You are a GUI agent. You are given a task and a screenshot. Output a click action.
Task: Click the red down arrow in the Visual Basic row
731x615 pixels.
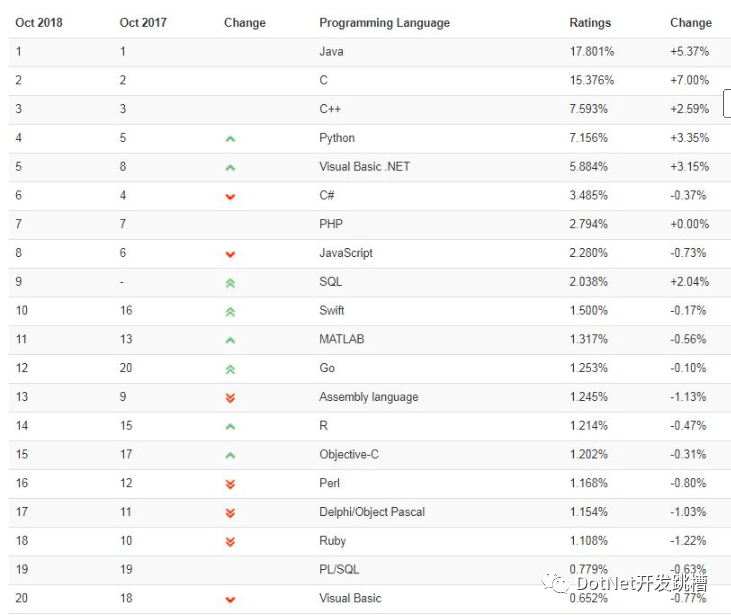pyautogui.click(x=230, y=600)
